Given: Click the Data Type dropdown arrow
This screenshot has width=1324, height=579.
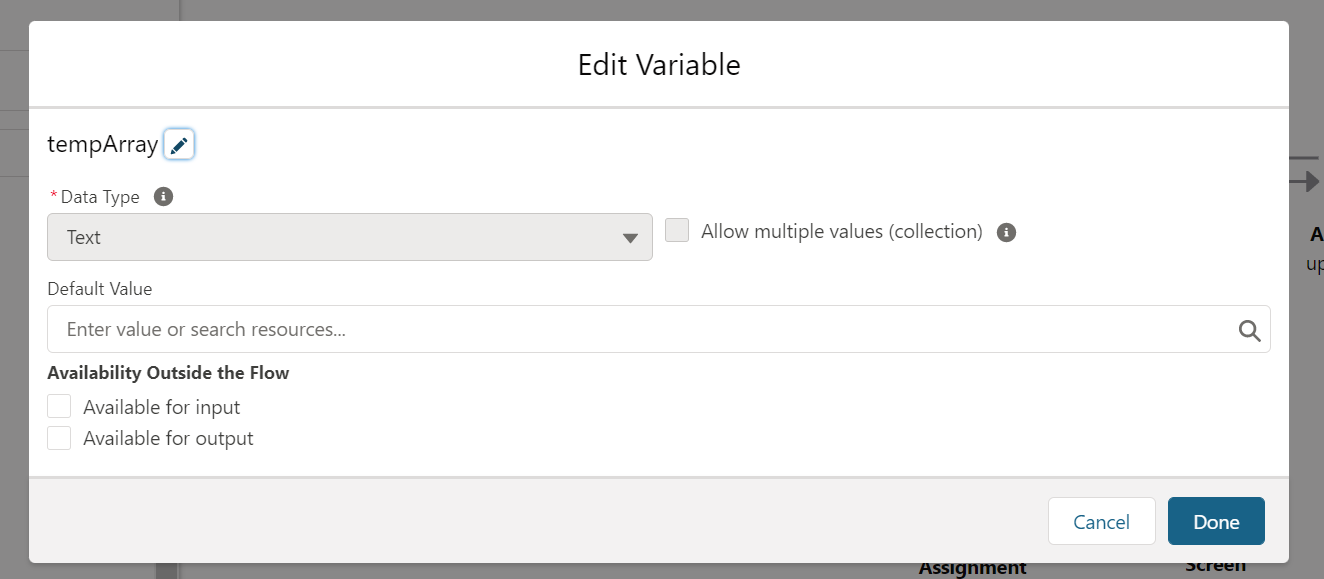Looking at the screenshot, I should (x=630, y=238).
